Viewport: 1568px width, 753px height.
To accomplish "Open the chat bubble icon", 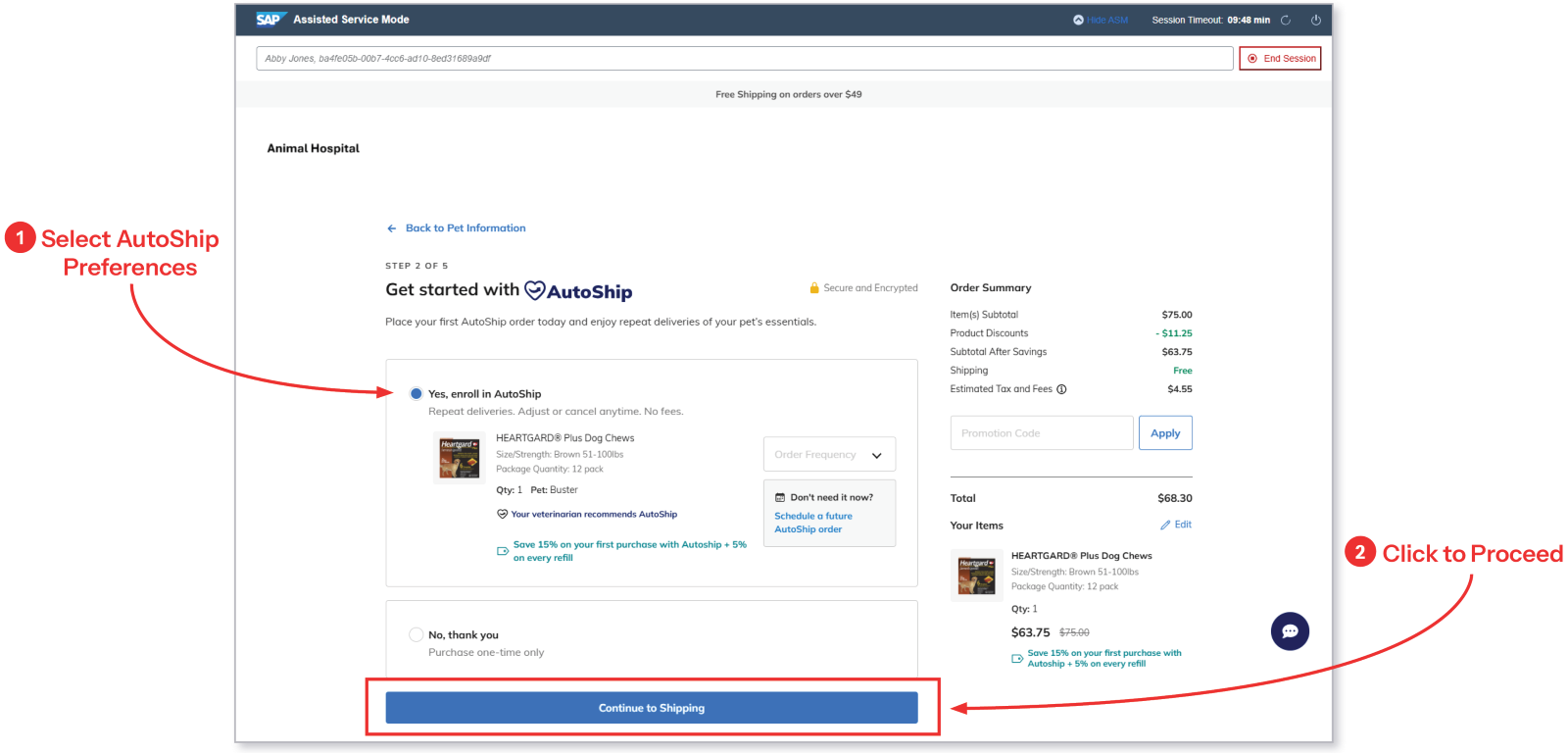I will (1290, 631).
